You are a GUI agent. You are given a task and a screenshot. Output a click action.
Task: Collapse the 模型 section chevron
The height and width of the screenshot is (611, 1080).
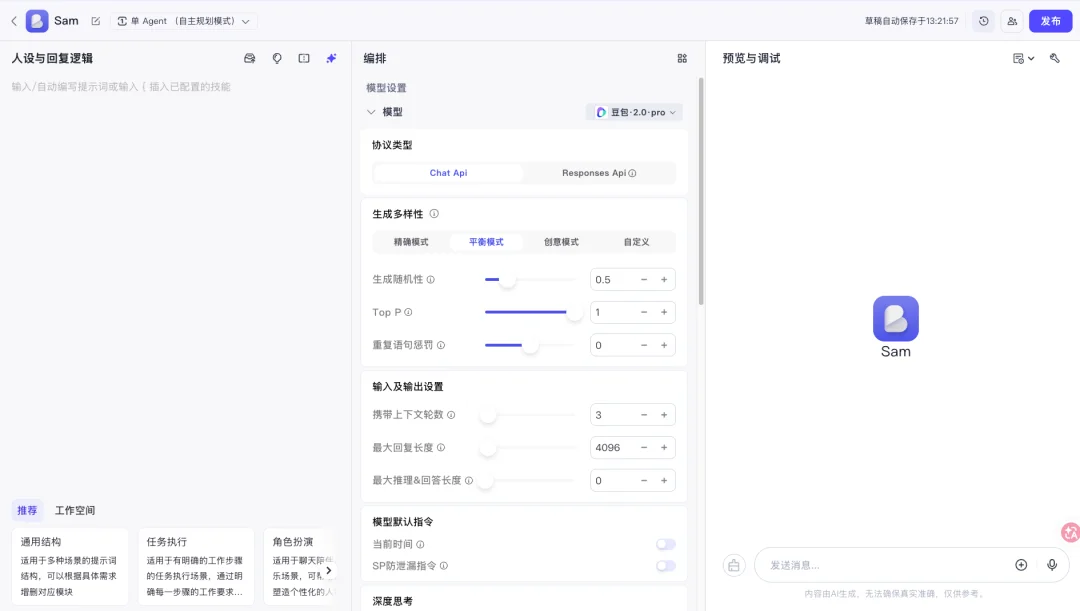point(371,111)
